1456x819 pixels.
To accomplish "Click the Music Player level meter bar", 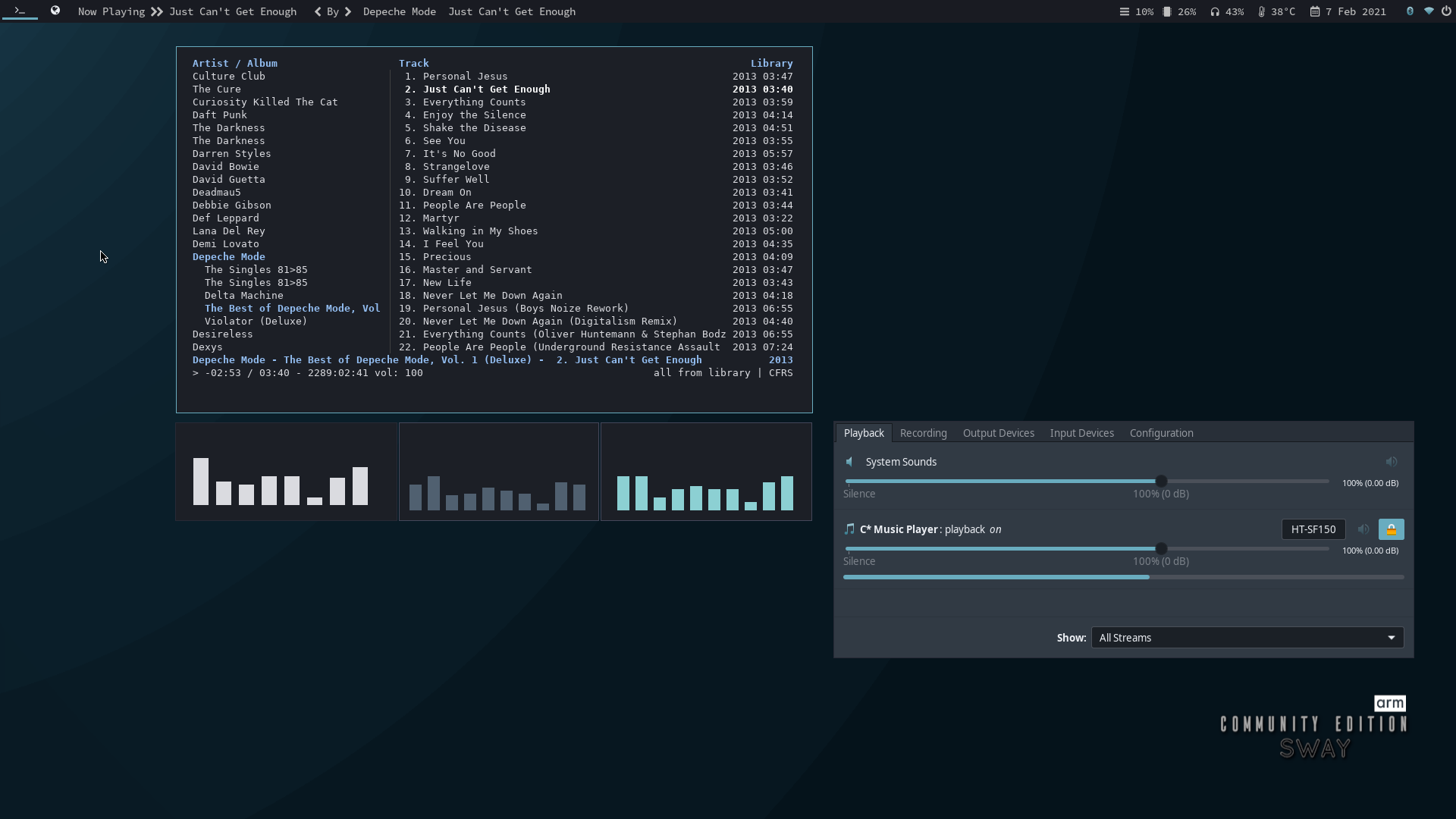I will click(1123, 577).
